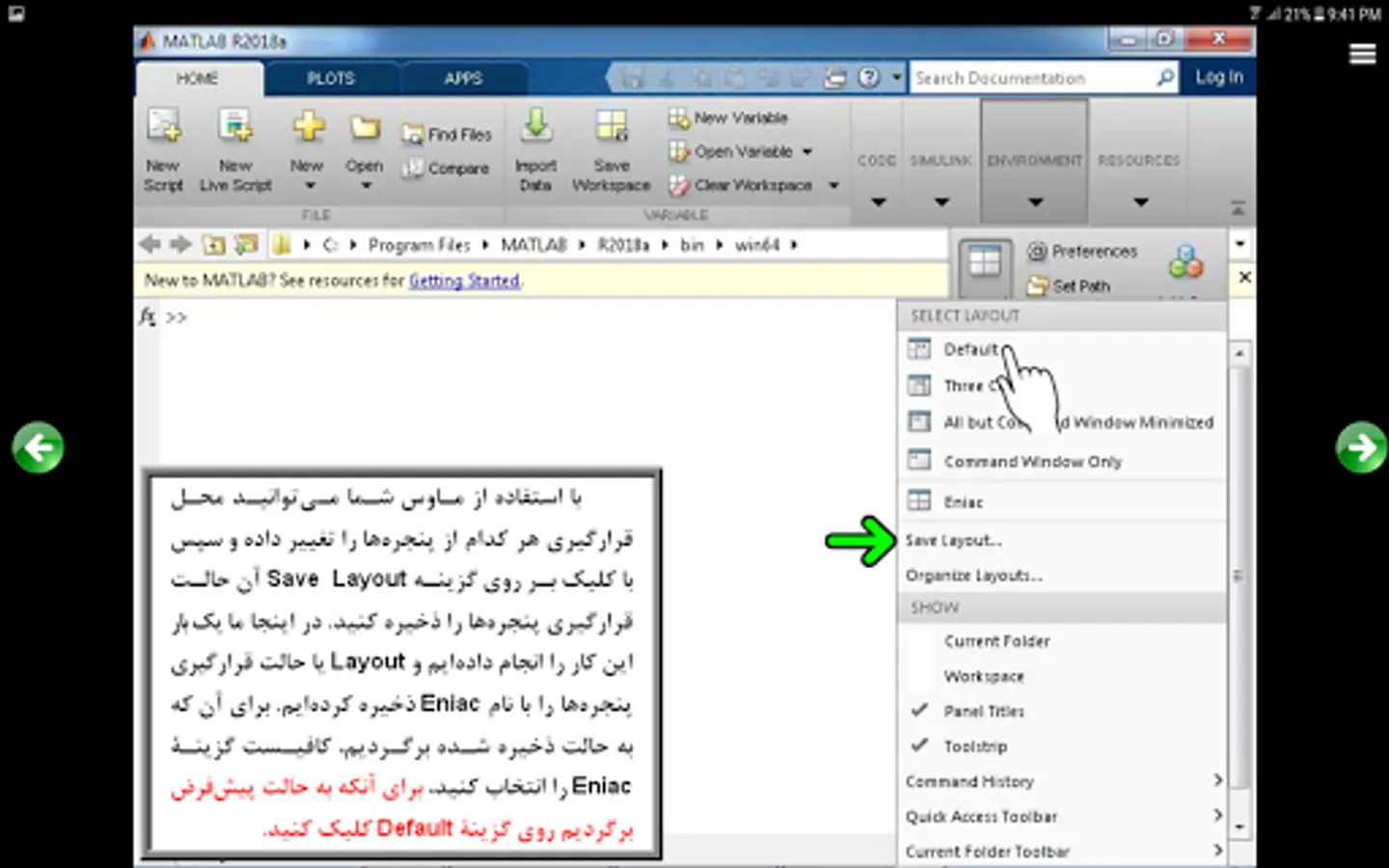Choose Organize Layouts... option
1389x868 pixels.
tap(973, 575)
